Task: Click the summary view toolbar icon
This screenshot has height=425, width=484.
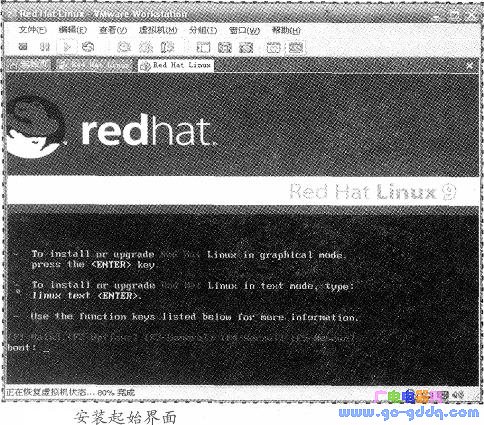Action: click(273, 47)
